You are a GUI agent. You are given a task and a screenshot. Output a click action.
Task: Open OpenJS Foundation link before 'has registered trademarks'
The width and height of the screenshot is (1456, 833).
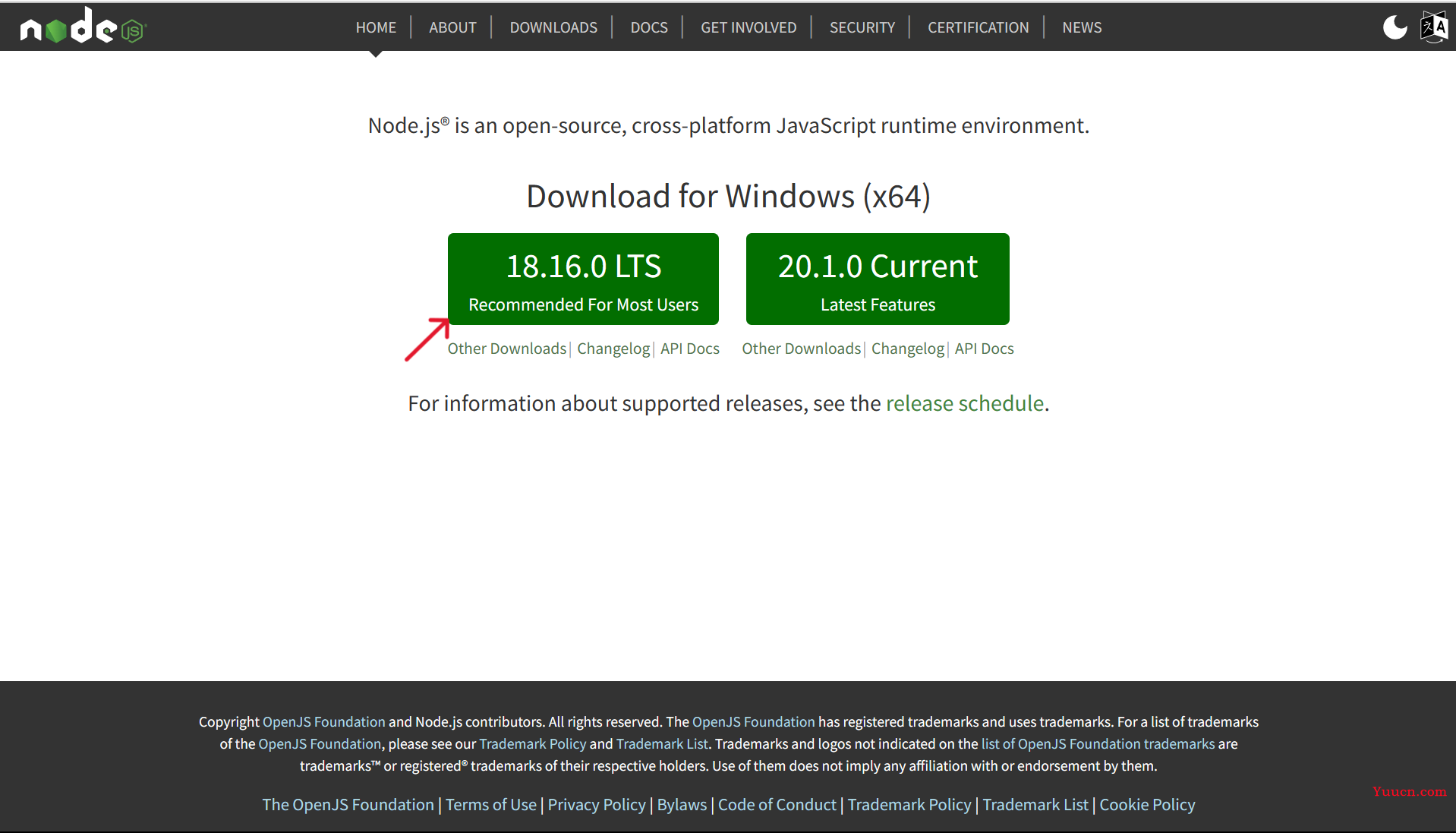click(753, 721)
